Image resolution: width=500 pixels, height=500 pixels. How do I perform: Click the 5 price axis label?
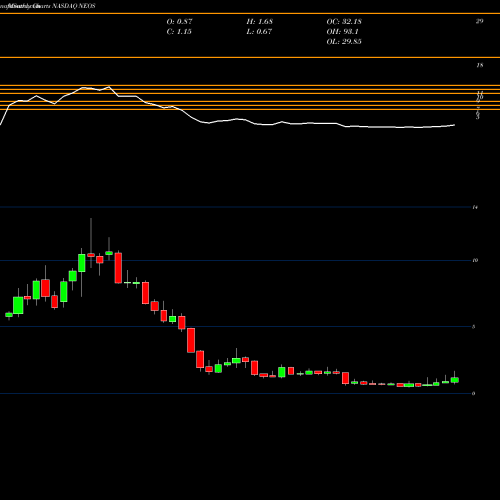(x=474, y=327)
